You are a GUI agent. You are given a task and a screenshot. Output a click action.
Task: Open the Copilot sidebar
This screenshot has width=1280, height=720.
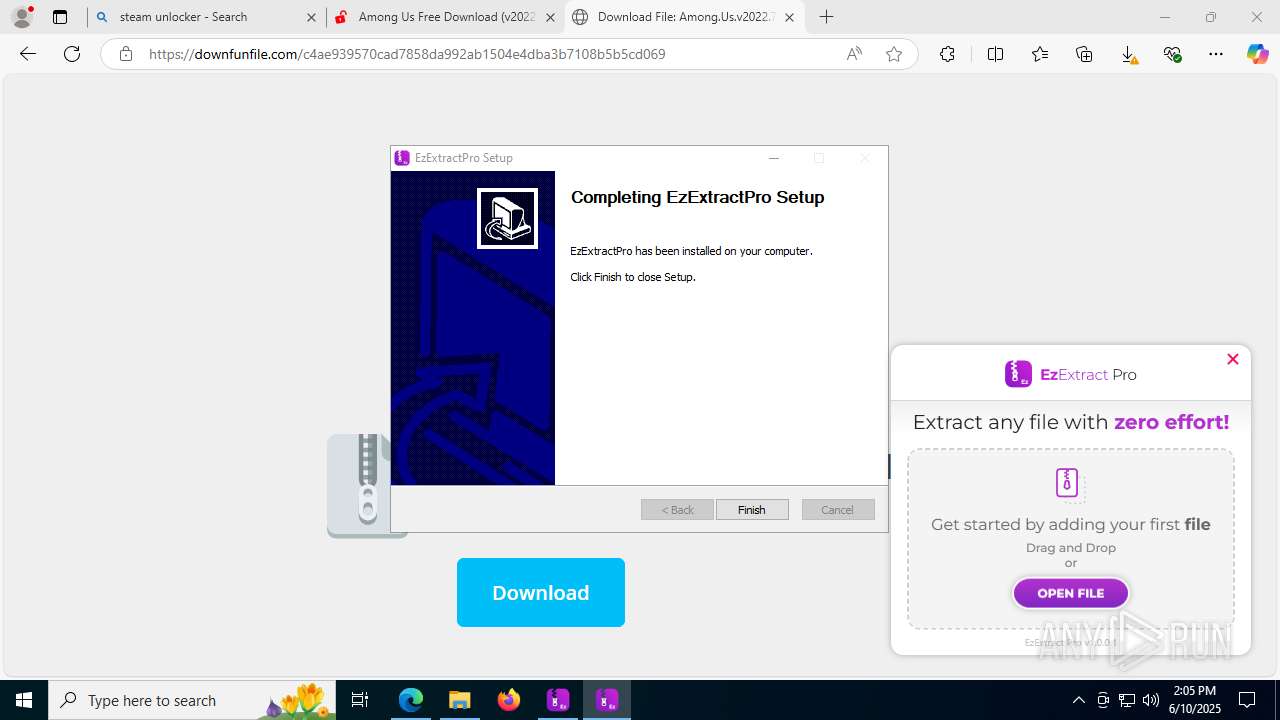(1258, 54)
